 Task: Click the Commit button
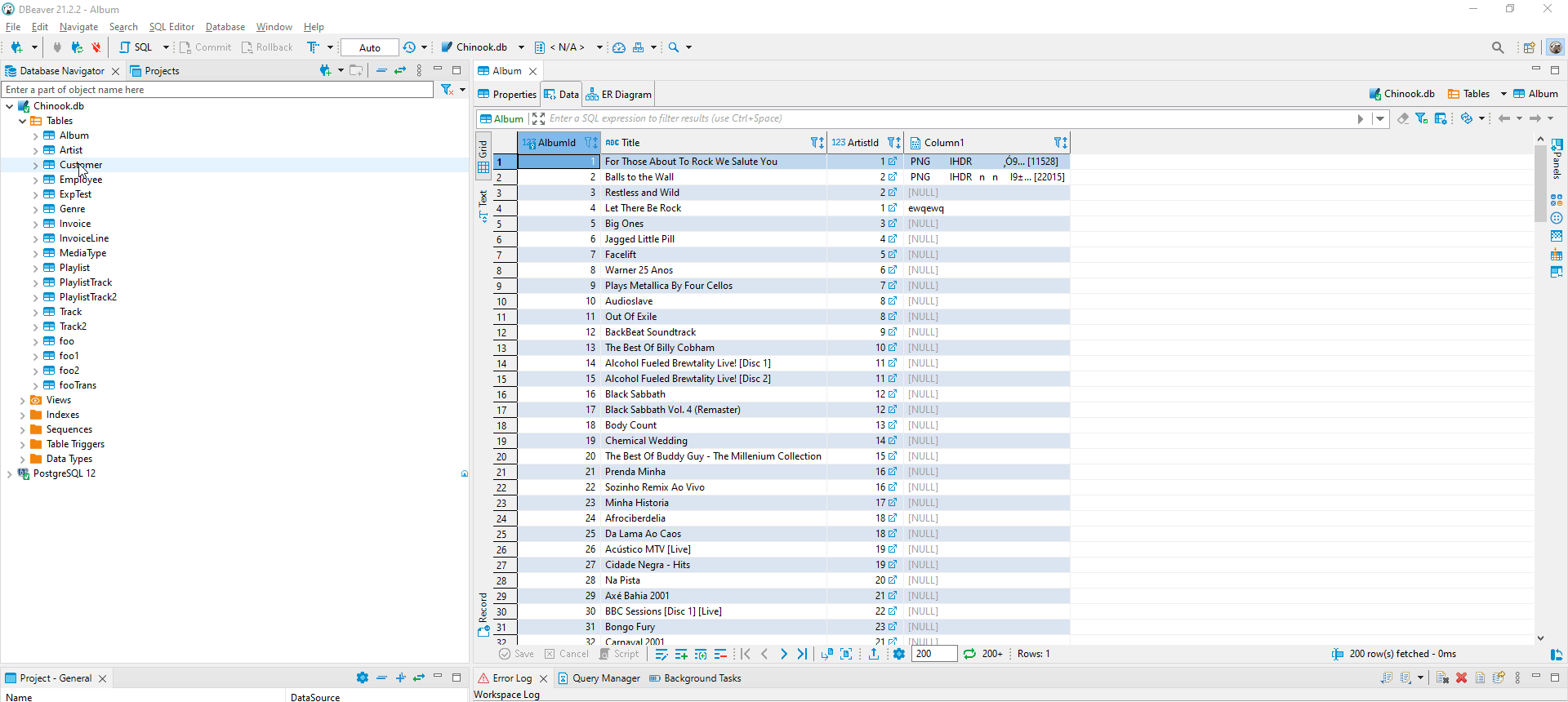pyautogui.click(x=205, y=47)
